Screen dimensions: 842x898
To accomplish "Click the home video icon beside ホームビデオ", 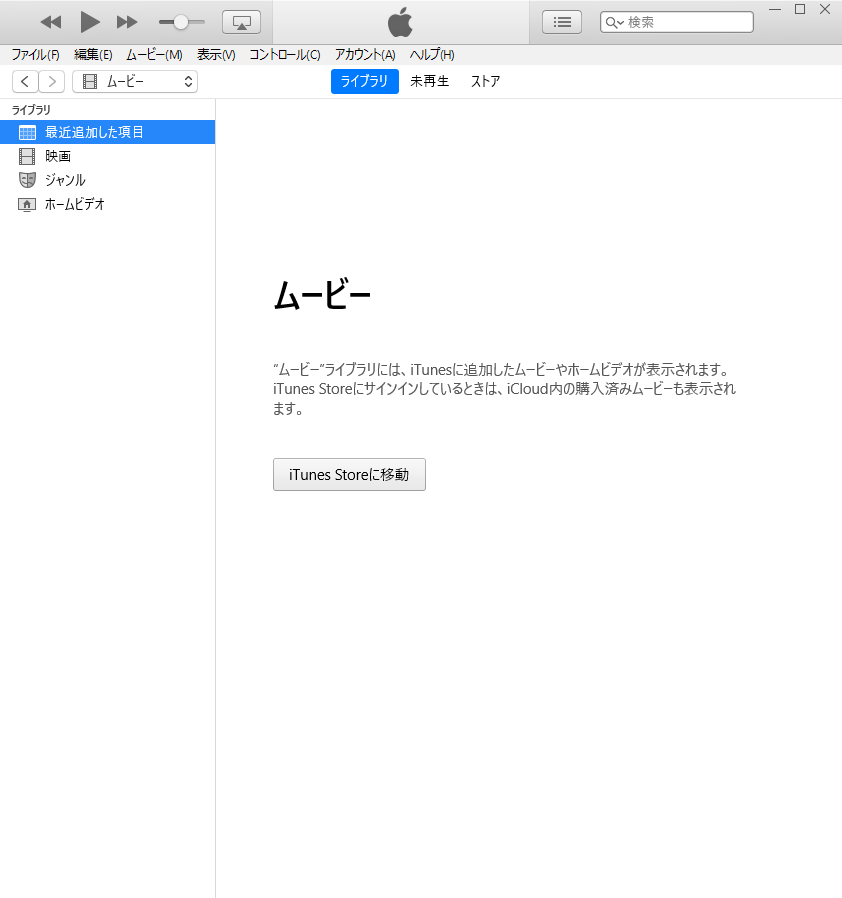I will pos(27,204).
